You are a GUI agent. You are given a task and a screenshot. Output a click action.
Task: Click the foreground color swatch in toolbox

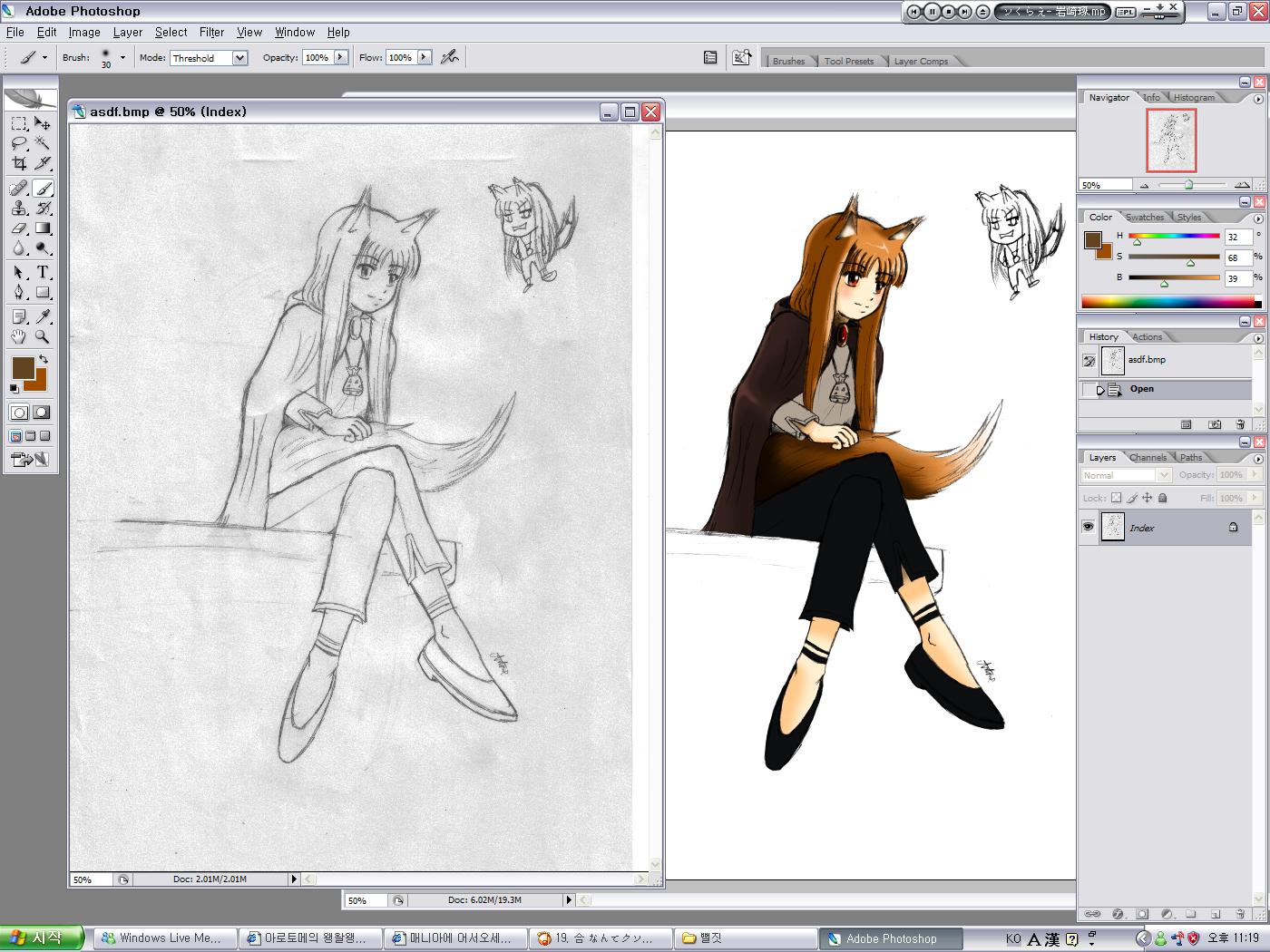pyautogui.click(x=23, y=367)
